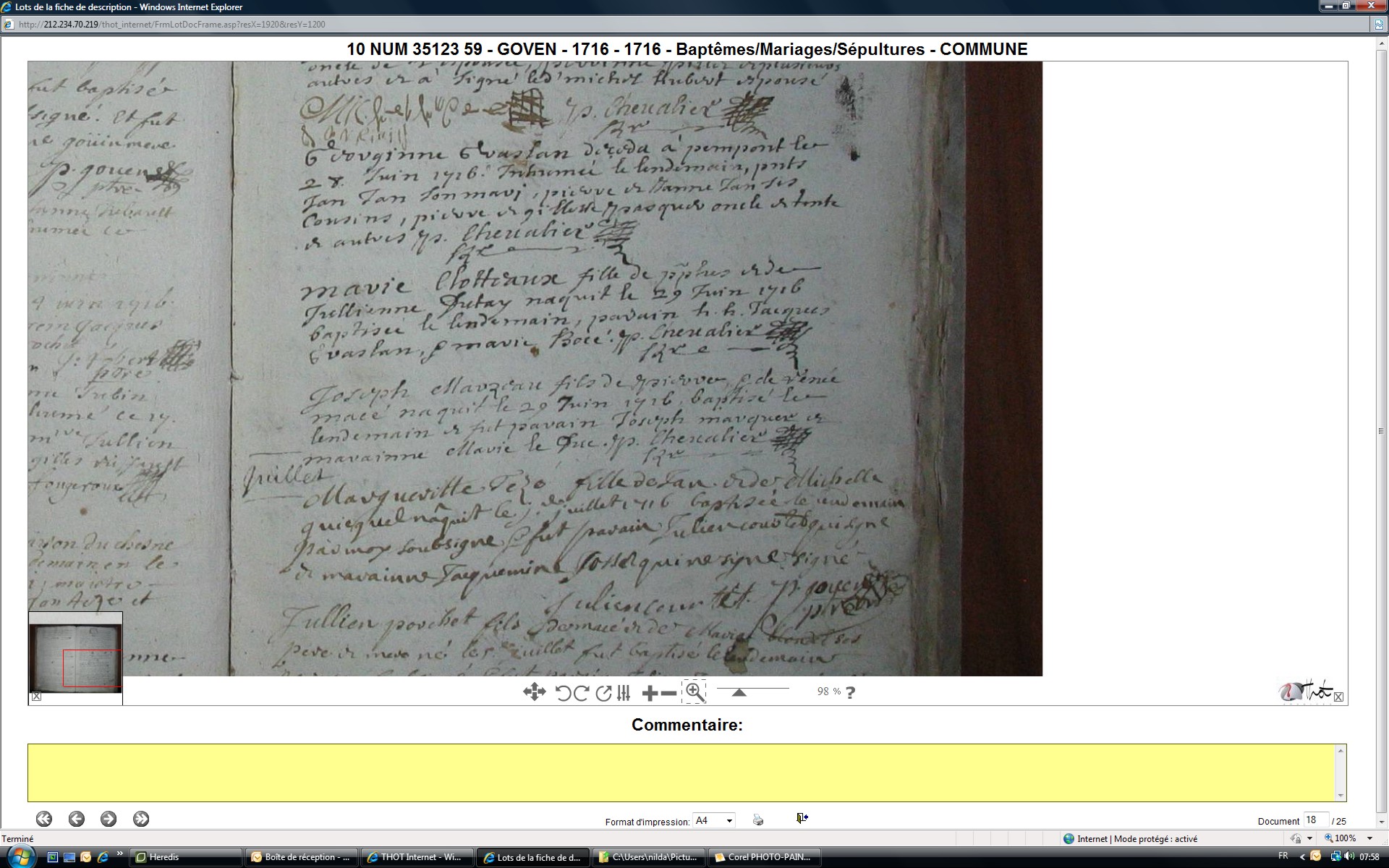Activate magnifier region zoom tool

pyautogui.click(x=694, y=692)
